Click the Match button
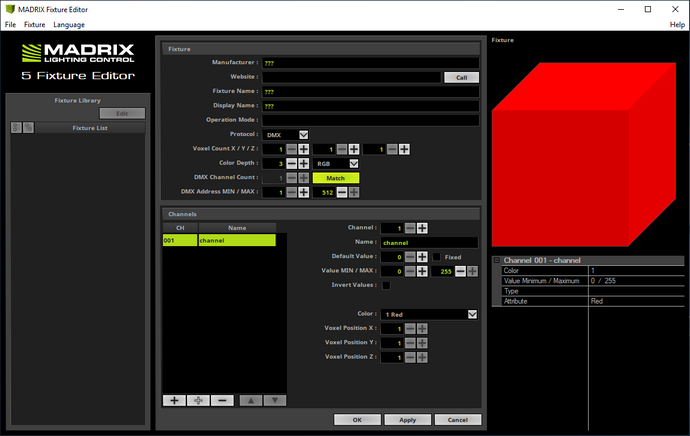Screen dimensions: 690x436 pyautogui.click(x=336, y=178)
